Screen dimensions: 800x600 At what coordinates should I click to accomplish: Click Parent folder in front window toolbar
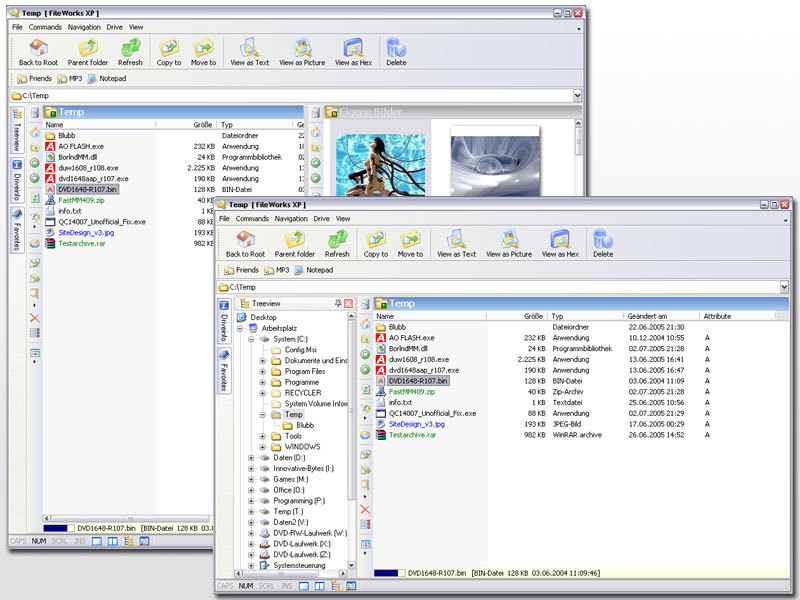point(294,244)
